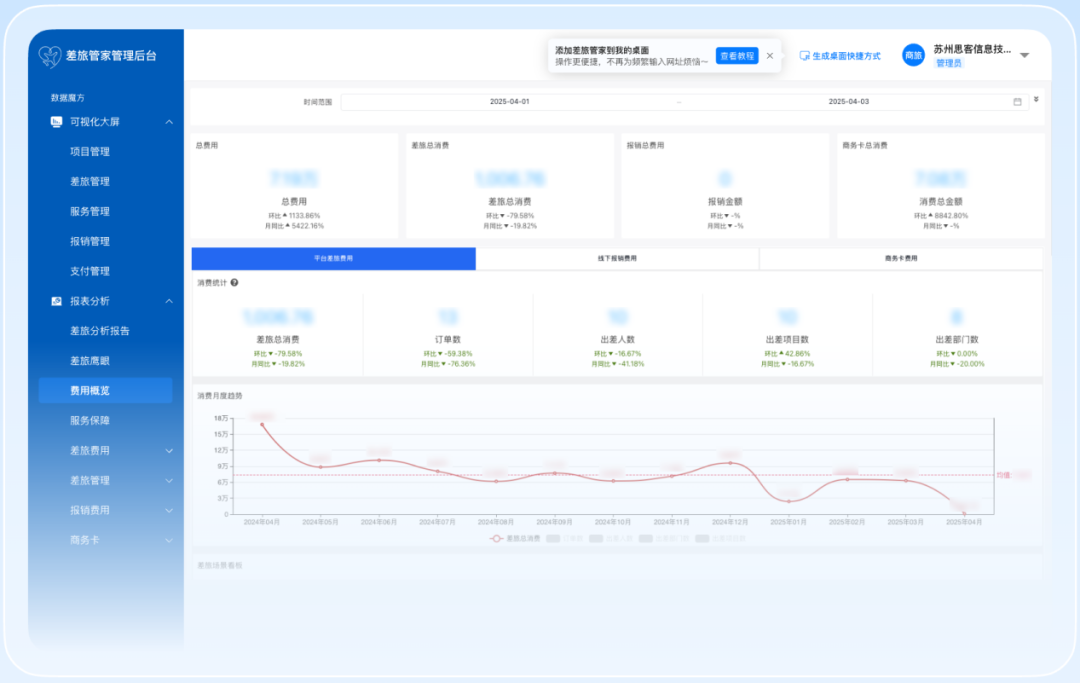Click the 出差部门数 statistic card
The height and width of the screenshot is (683, 1080).
[x=957, y=336]
